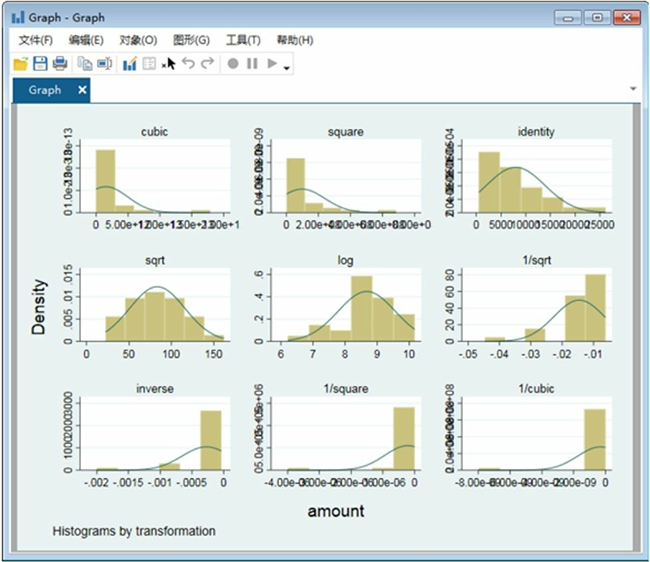Image resolution: width=650 pixels, height=562 pixels.
Task: Open the 文件(F) menu
Action: (36, 40)
